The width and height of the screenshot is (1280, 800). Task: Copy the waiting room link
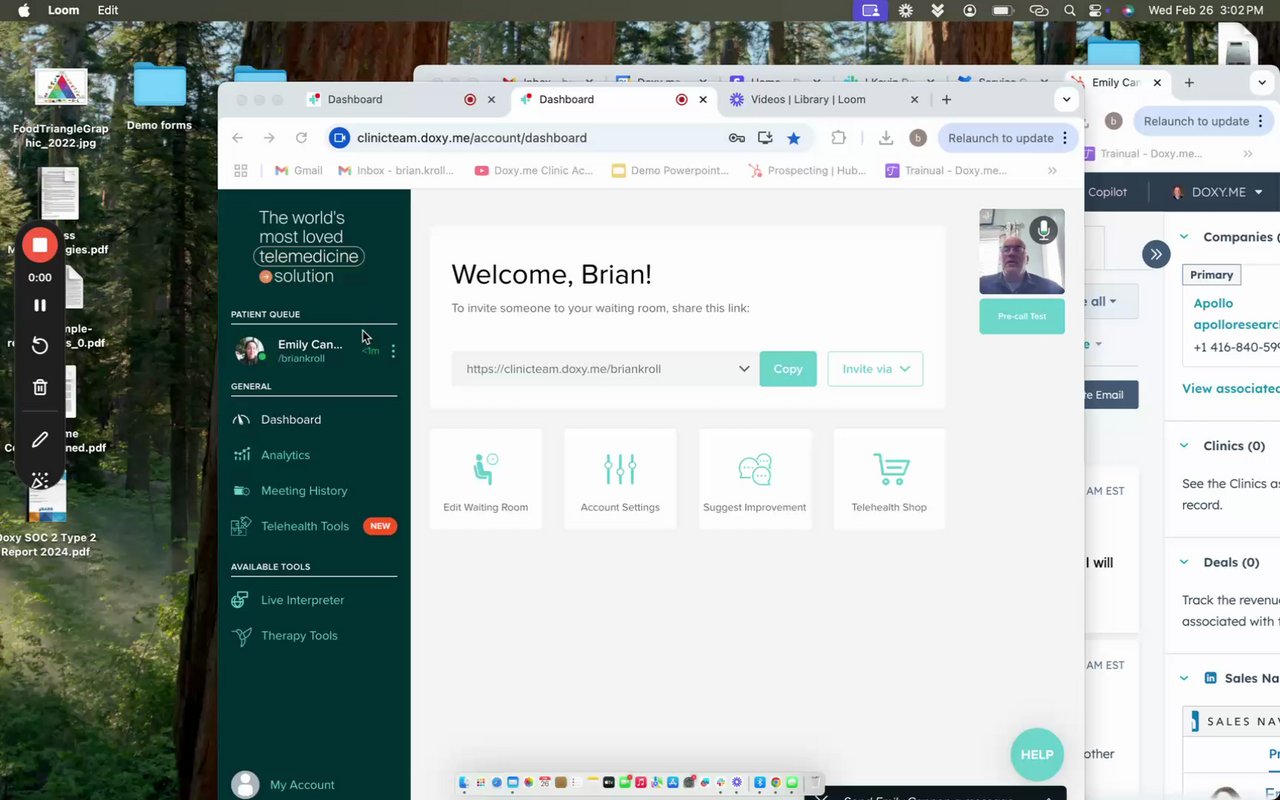[x=788, y=369]
